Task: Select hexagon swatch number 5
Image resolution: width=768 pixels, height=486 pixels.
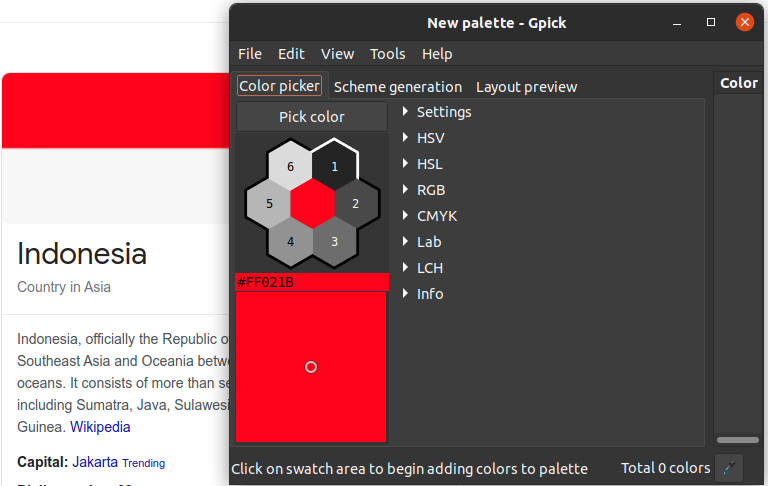Action: pyautogui.click(x=269, y=203)
